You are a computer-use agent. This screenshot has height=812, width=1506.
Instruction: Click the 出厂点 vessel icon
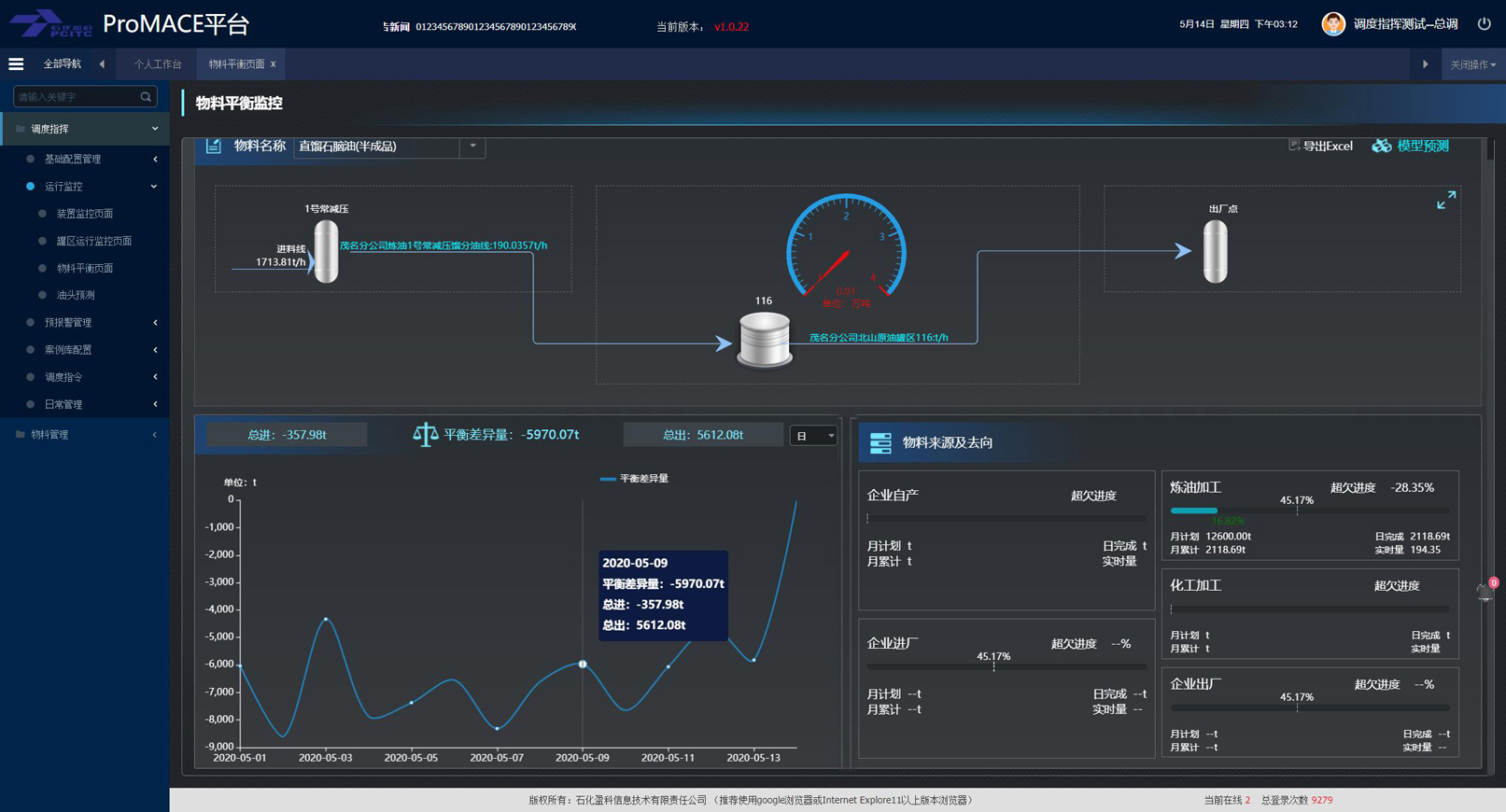[x=1215, y=252]
